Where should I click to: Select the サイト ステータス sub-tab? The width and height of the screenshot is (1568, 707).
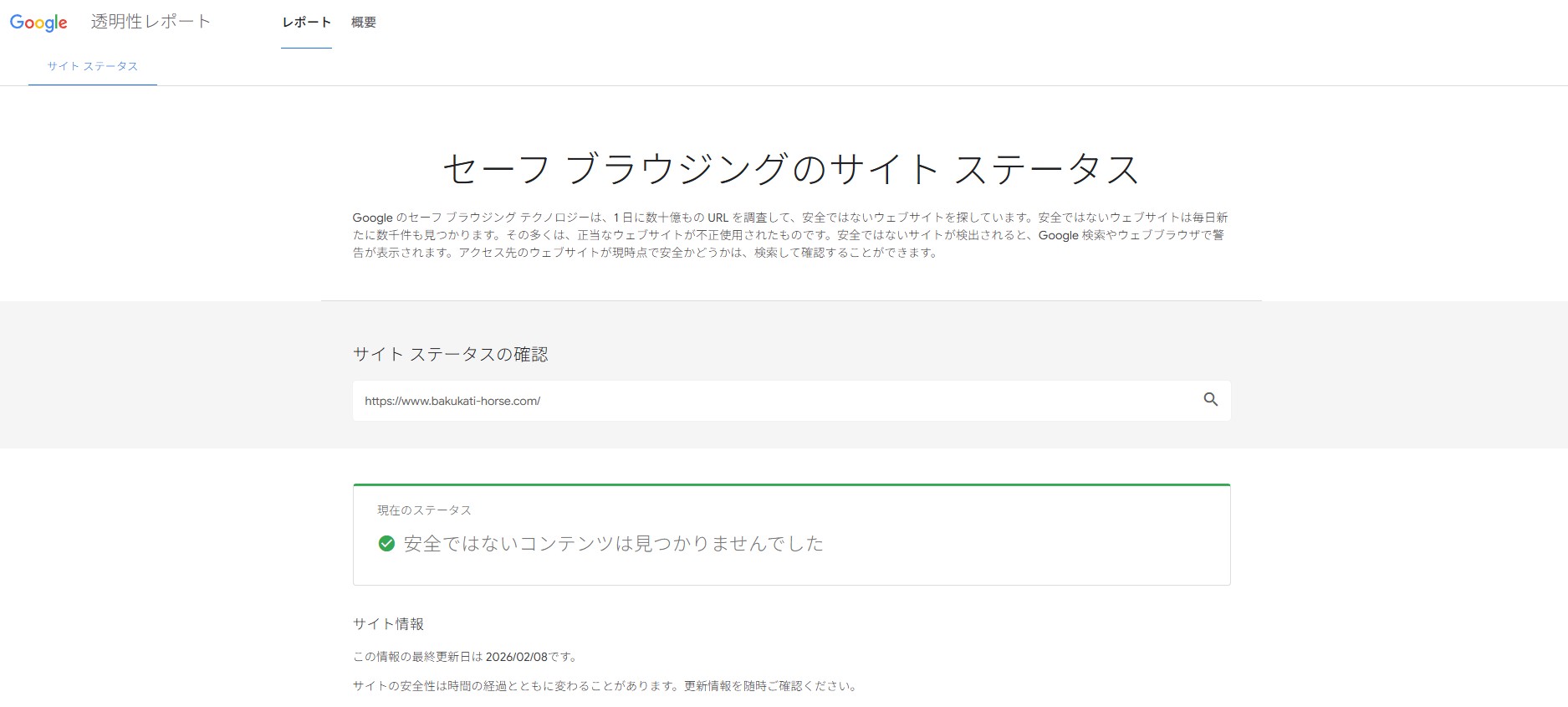92,66
